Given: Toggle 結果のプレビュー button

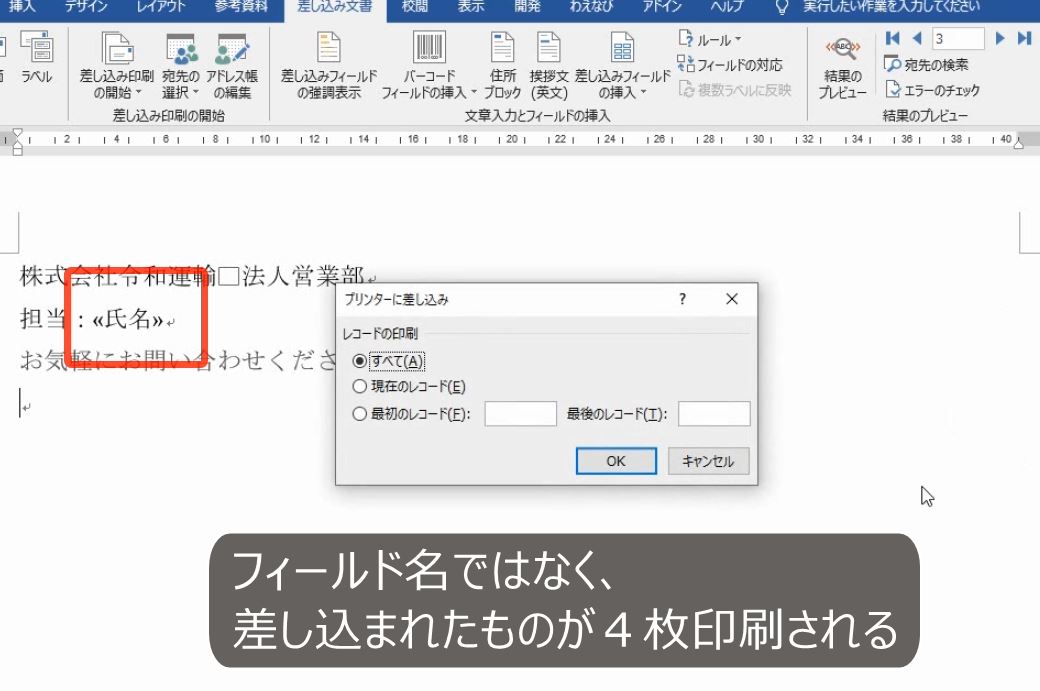Looking at the screenshot, I should [x=842, y=66].
